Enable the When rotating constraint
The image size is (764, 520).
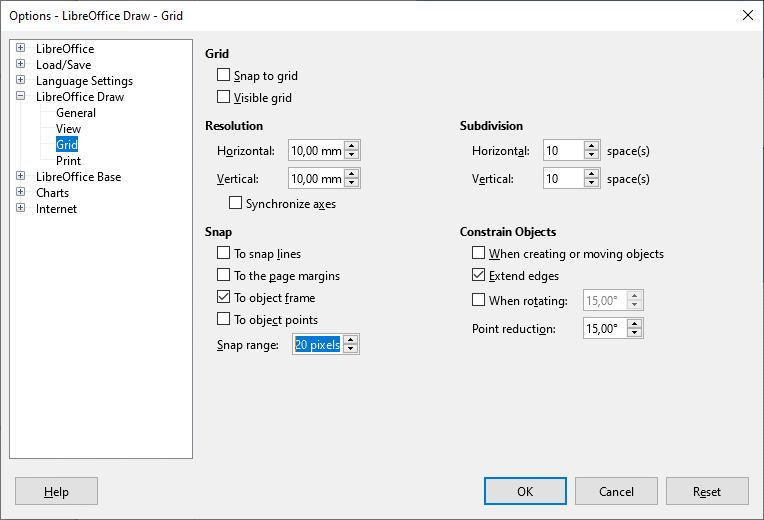click(478, 300)
